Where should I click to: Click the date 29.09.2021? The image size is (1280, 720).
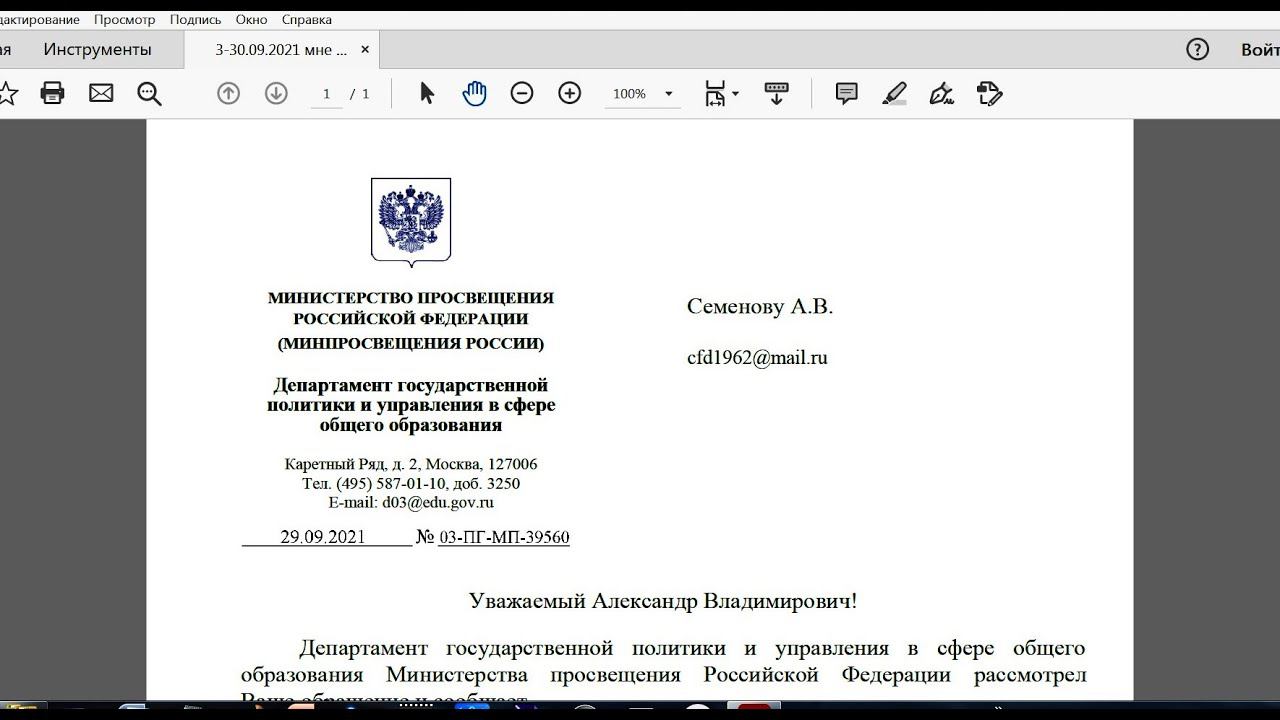[323, 537]
